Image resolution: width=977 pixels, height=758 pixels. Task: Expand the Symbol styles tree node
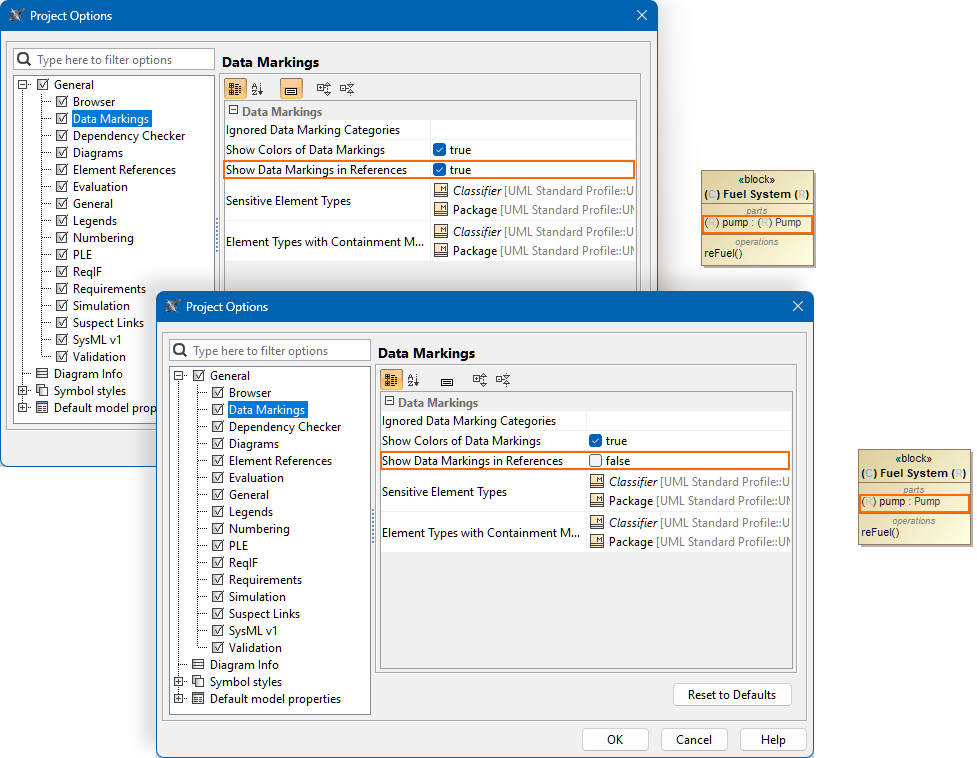(179, 681)
